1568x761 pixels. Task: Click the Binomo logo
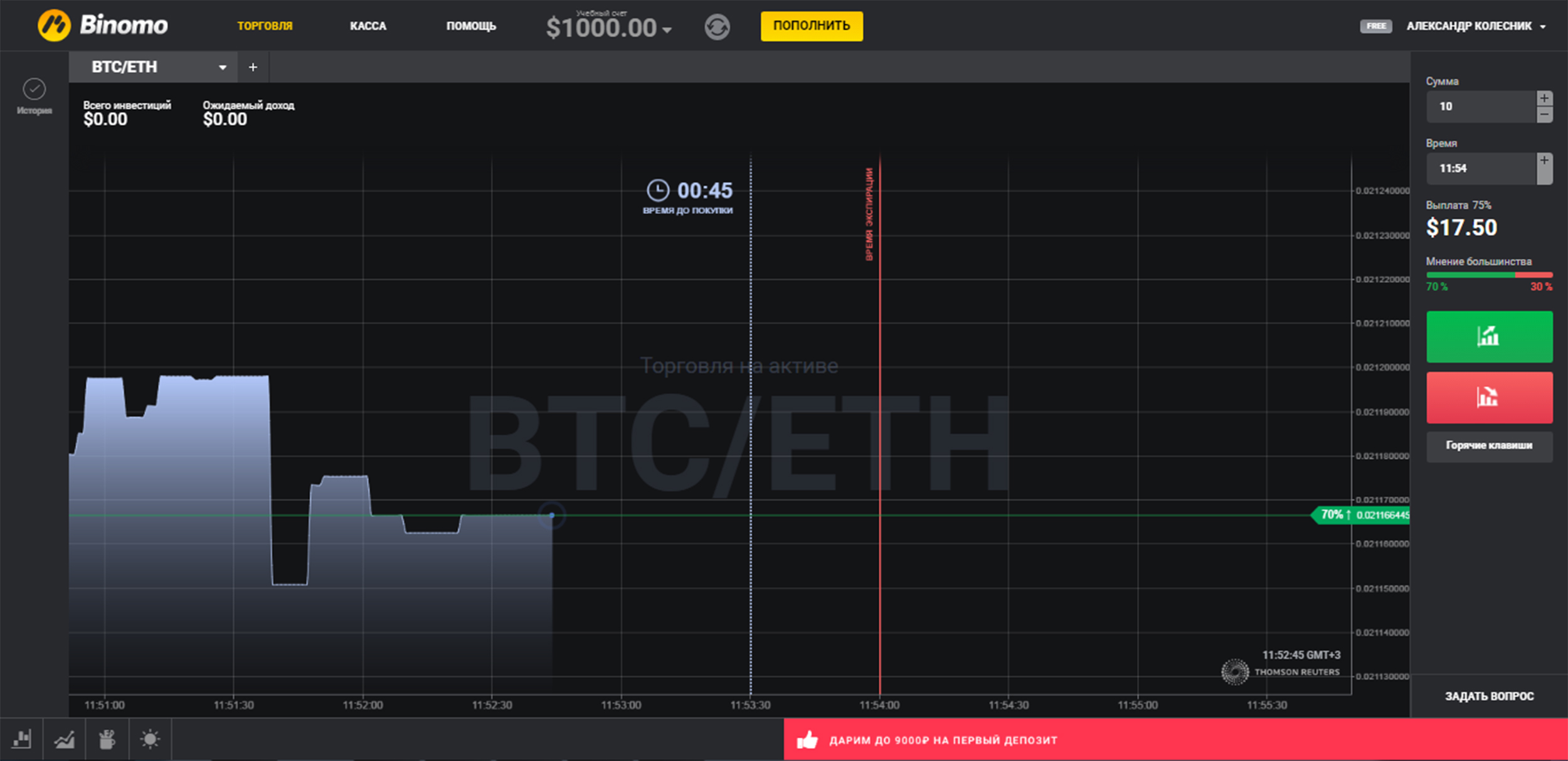[x=103, y=26]
